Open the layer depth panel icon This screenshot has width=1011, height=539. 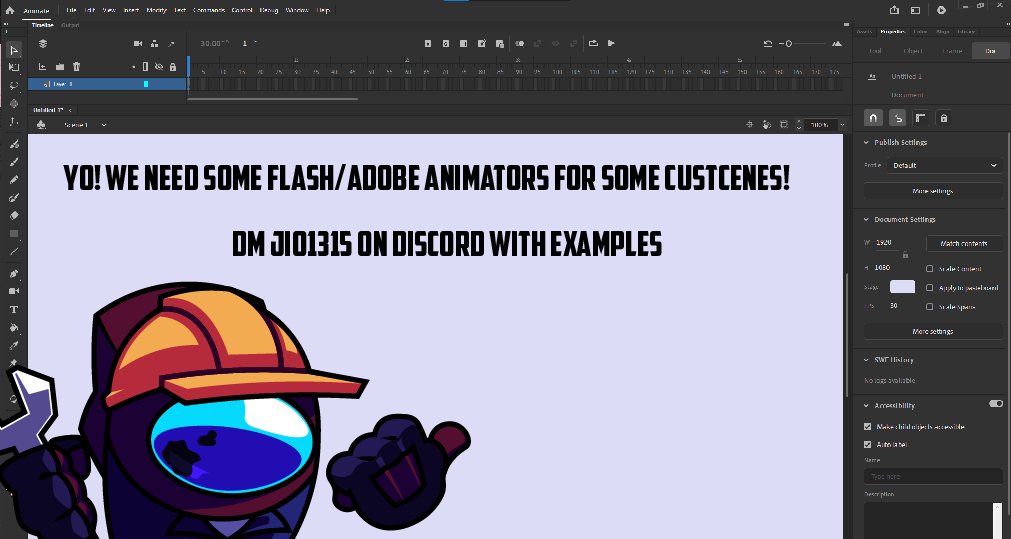click(43, 43)
